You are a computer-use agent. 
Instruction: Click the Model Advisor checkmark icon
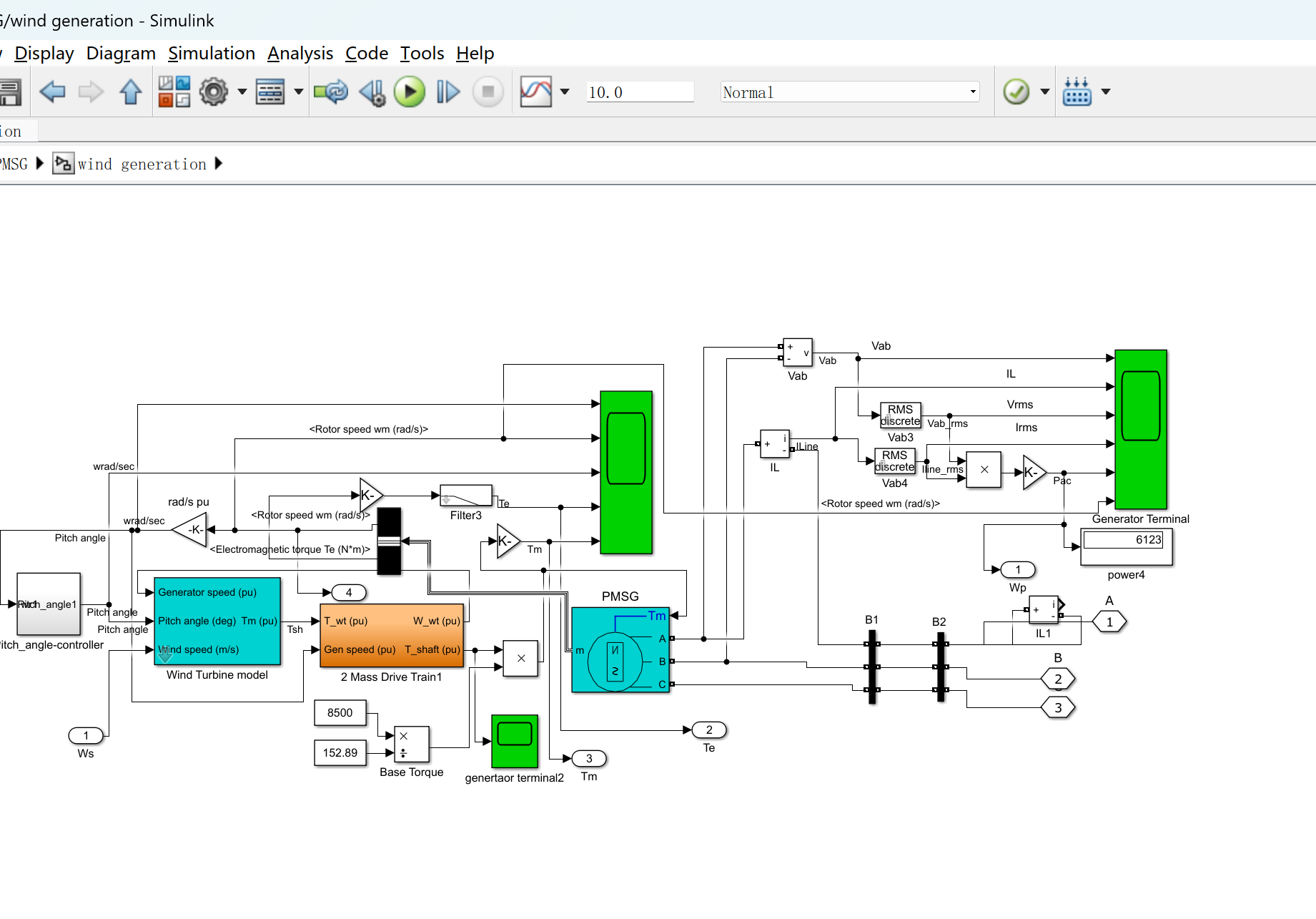pyautogui.click(x=1016, y=92)
